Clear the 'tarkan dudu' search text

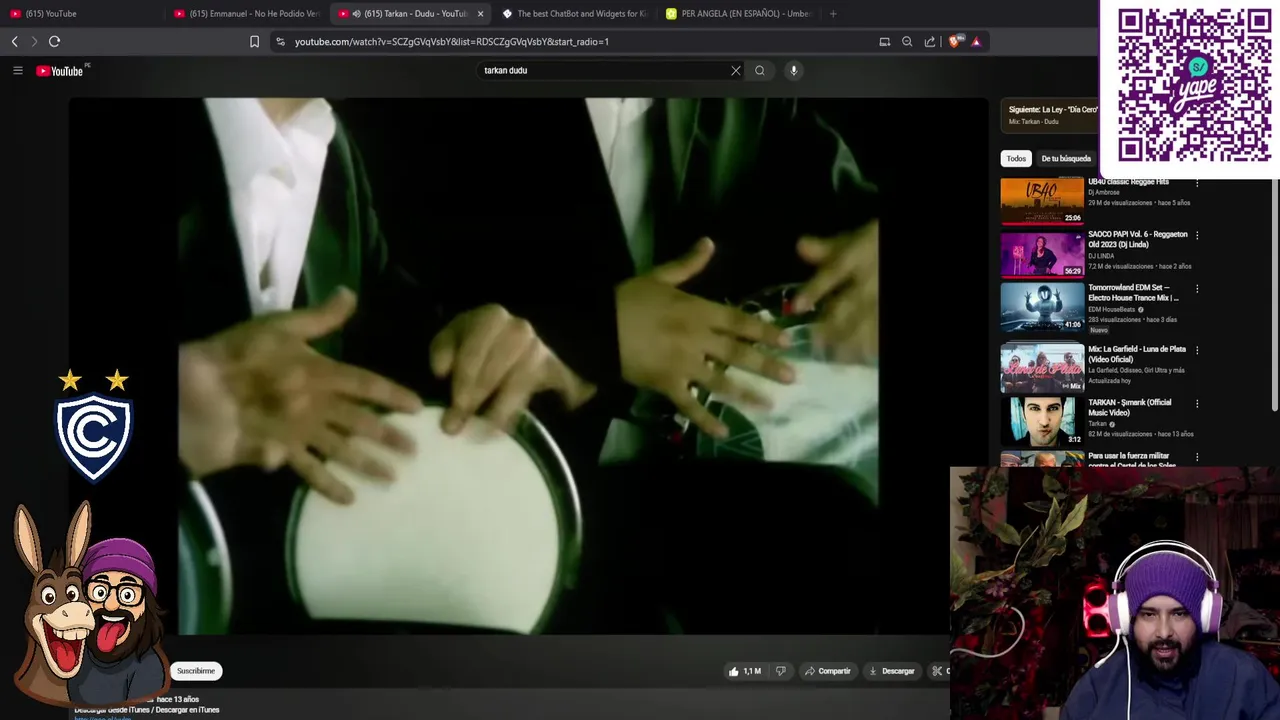tap(736, 71)
